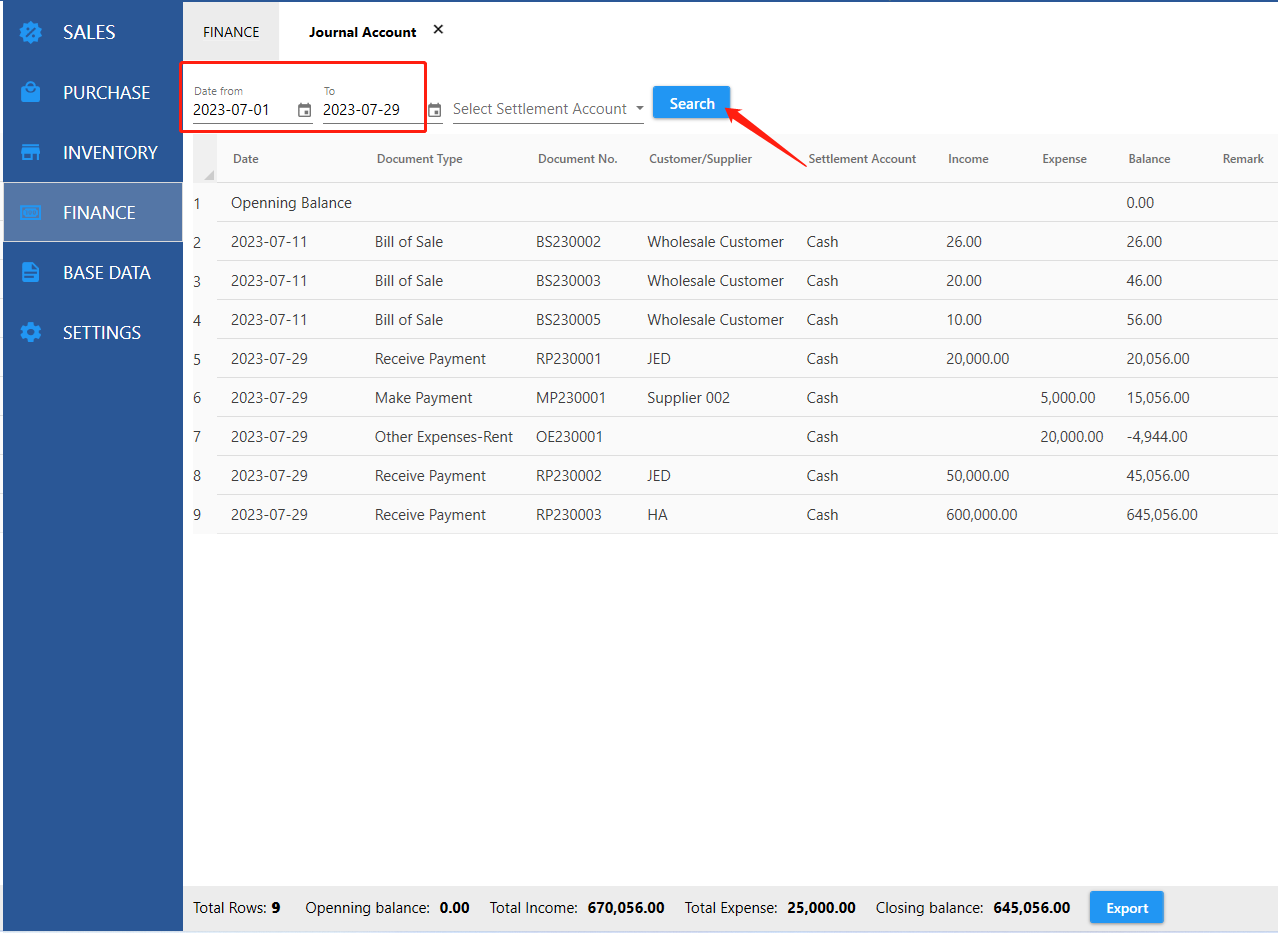Select the table corner select-all triangle
The height and width of the screenshot is (933, 1278).
click(207, 174)
